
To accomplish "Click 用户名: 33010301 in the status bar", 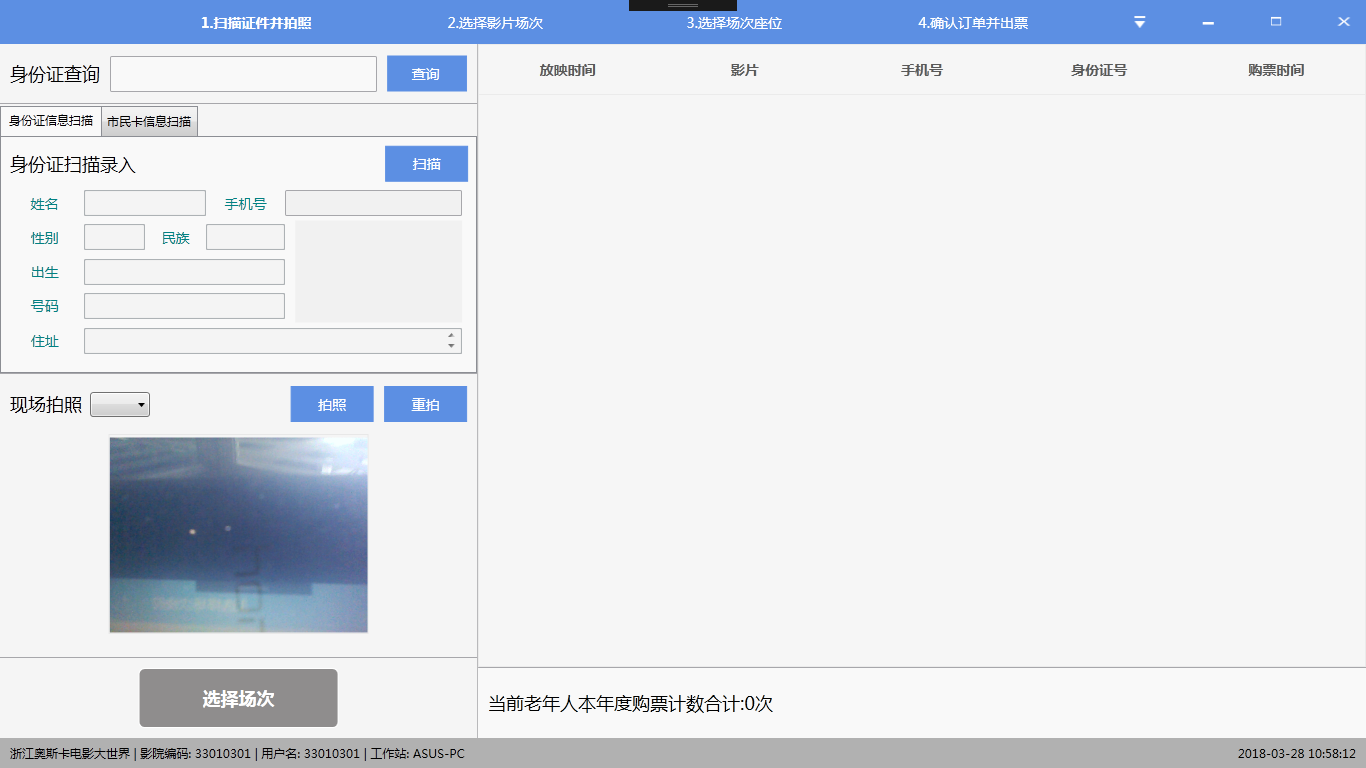I will coord(310,754).
